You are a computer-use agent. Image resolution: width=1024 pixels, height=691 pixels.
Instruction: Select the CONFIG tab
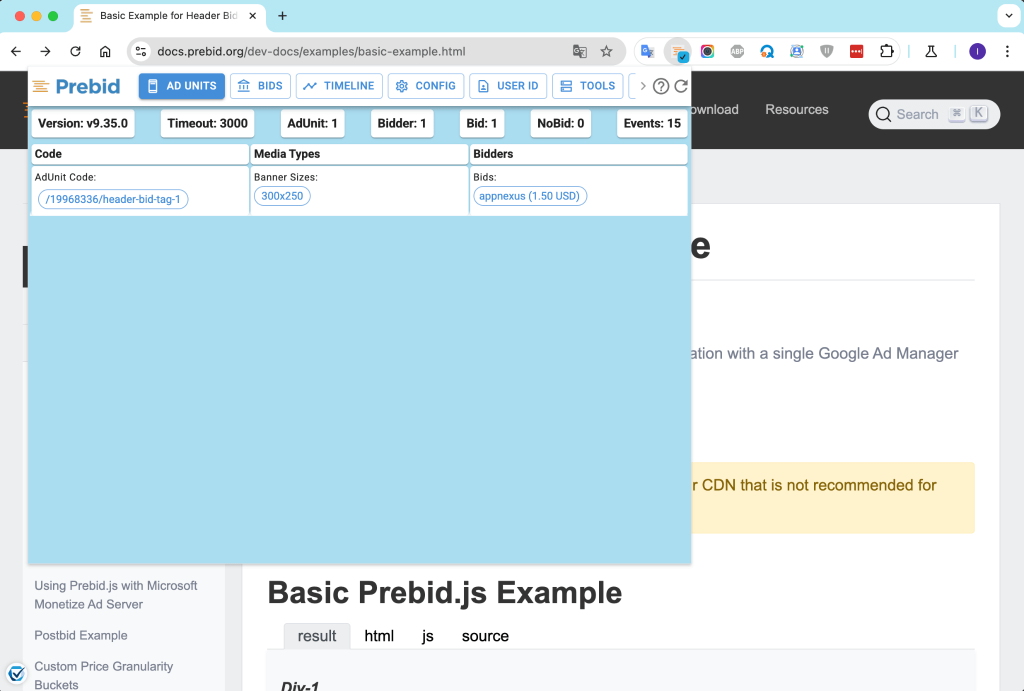pyautogui.click(x=426, y=86)
